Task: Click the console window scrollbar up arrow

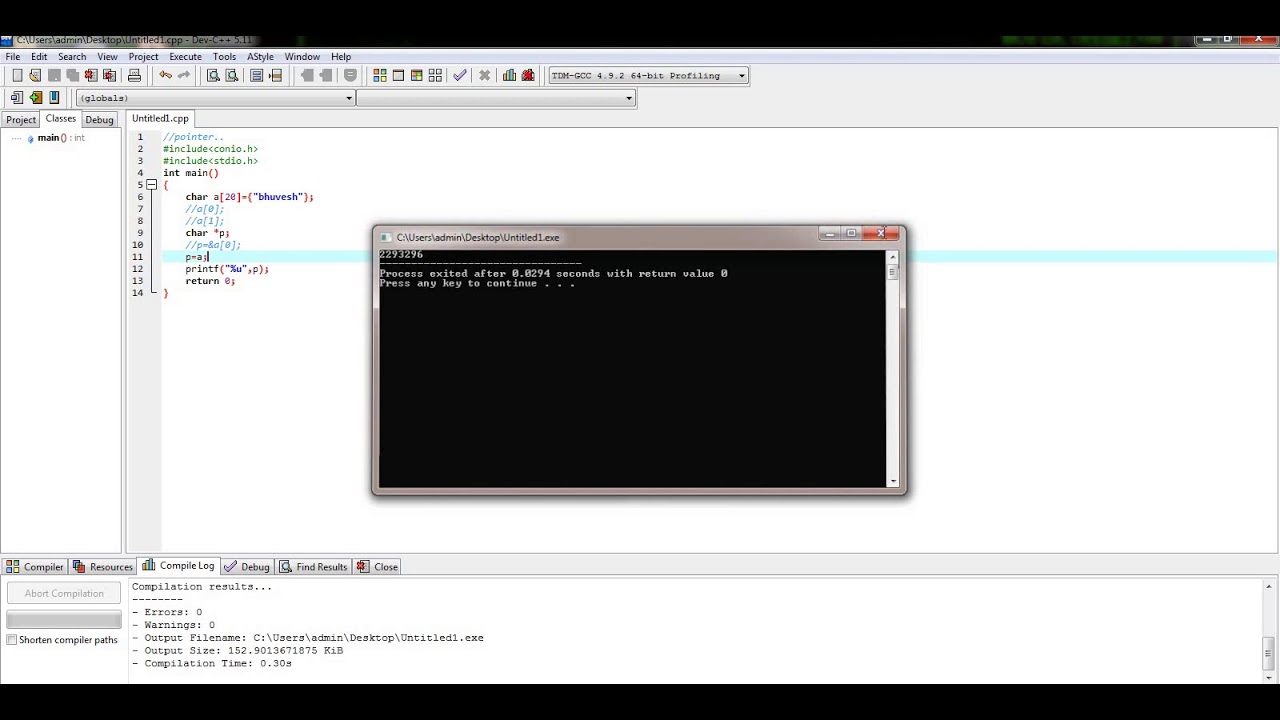Action: (x=893, y=257)
